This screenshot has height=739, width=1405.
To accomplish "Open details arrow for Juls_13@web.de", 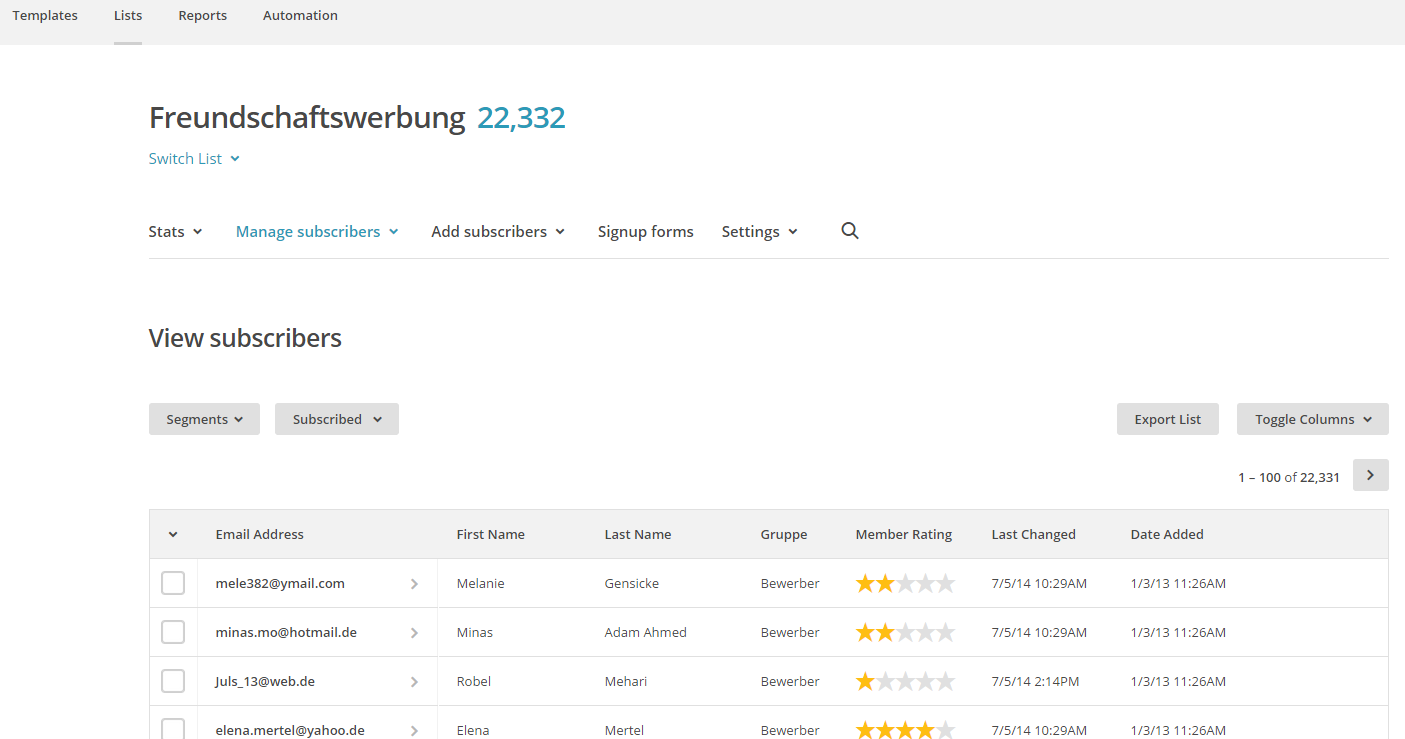I will [x=414, y=682].
